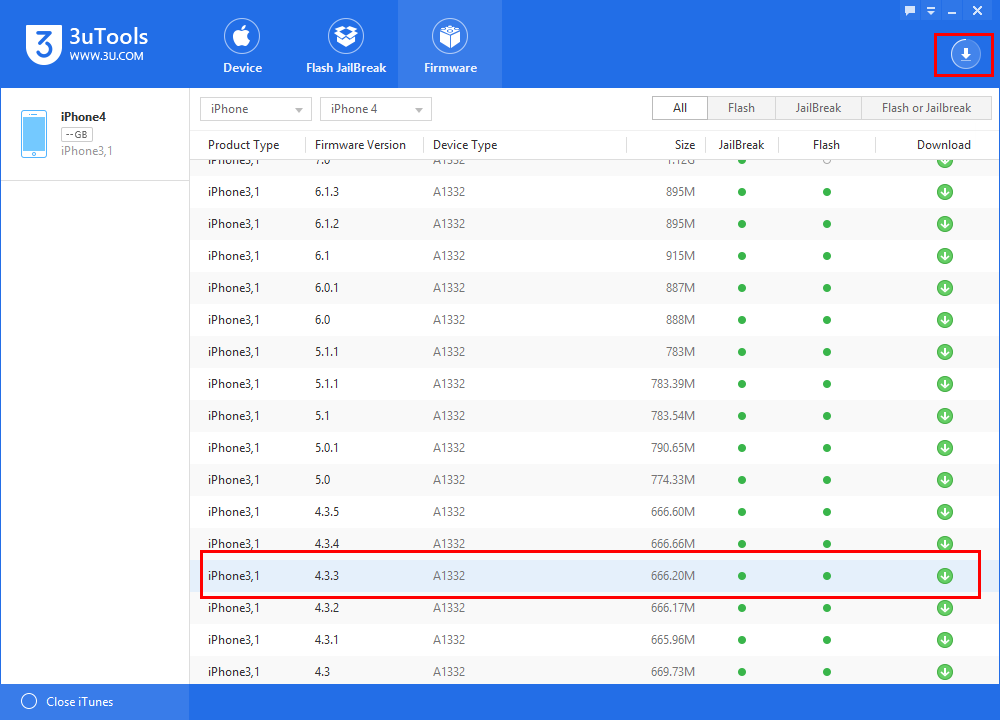The height and width of the screenshot is (720, 1000).
Task: Download firmware 5.0
Action: point(945,480)
